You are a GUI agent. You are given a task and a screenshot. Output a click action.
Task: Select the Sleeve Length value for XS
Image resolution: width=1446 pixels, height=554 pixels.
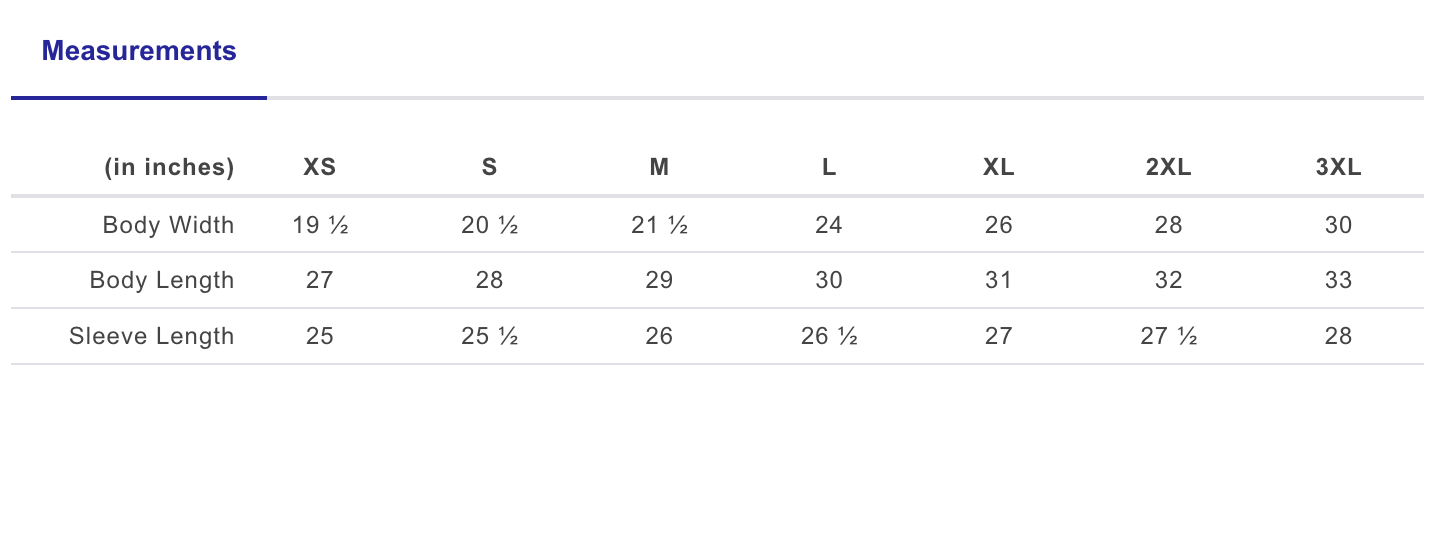click(320, 336)
